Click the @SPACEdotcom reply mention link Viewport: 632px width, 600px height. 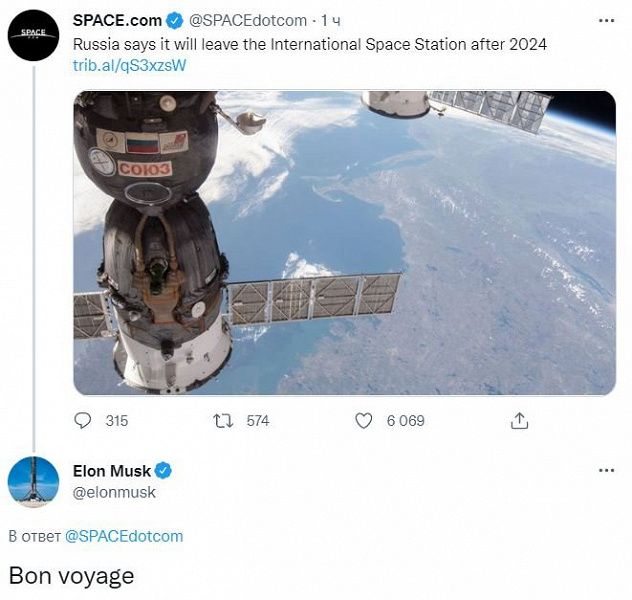pyautogui.click(x=124, y=536)
